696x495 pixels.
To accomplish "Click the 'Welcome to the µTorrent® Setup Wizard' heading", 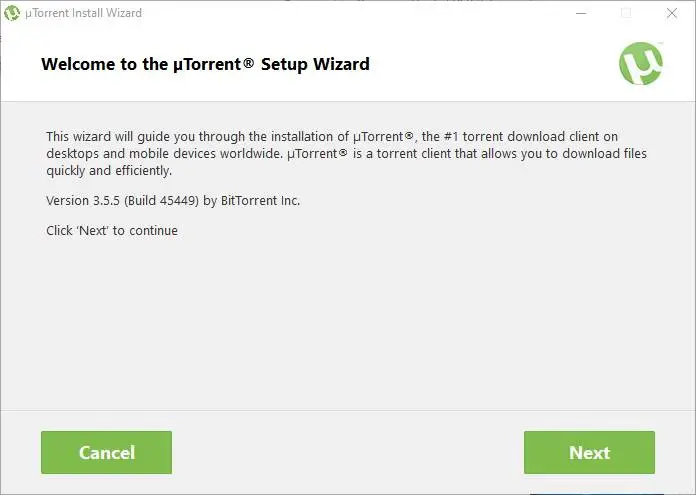I will pyautogui.click(x=205, y=65).
